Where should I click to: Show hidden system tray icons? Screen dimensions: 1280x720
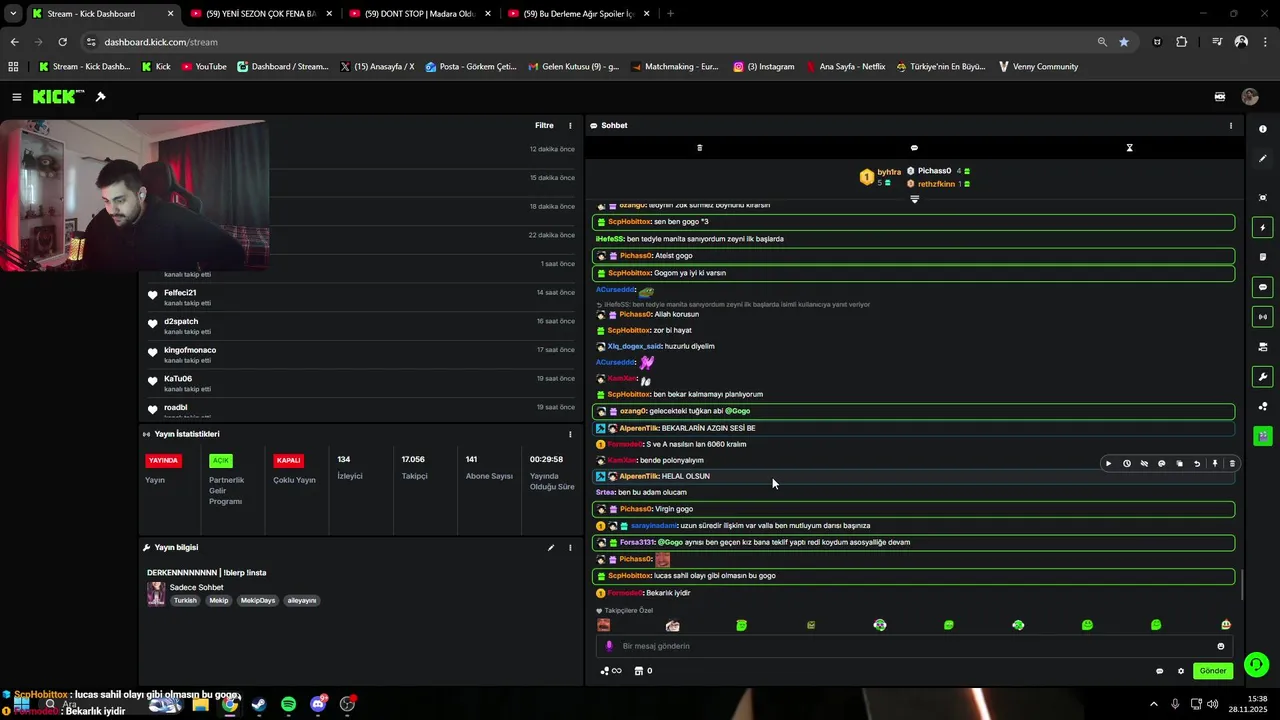(x=1153, y=704)
